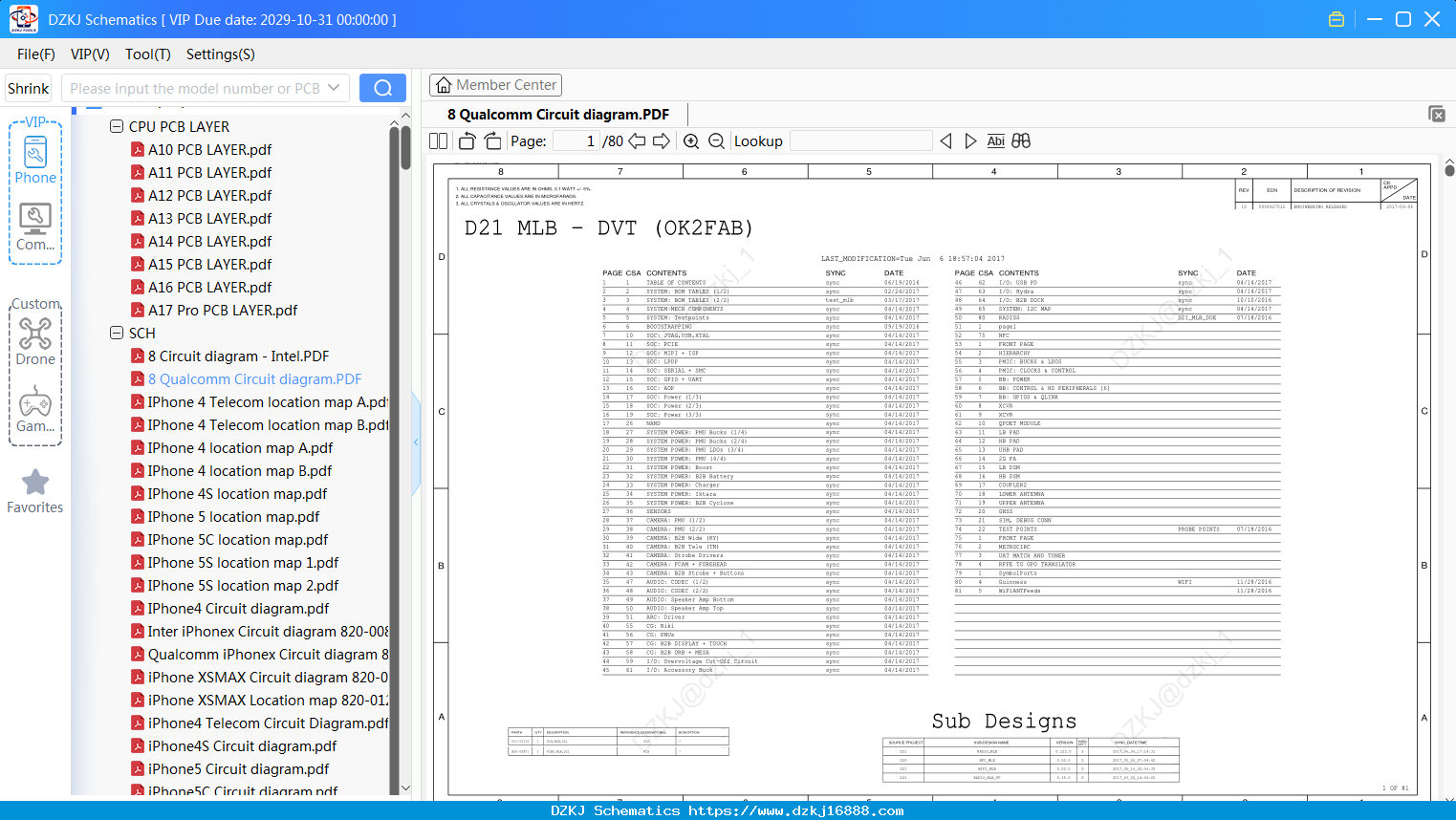Viewport: 1456px width, 820px height.
Task: Open the Member Center
Action: click(x=495, y=85)
